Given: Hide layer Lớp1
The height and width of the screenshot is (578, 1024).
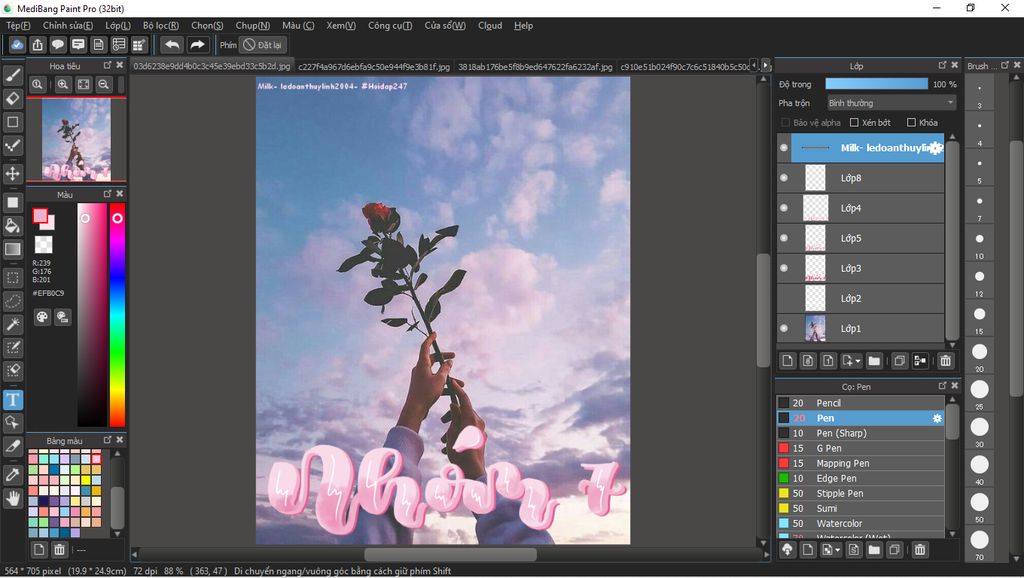Looking at the screenshot, I should 784,328.
